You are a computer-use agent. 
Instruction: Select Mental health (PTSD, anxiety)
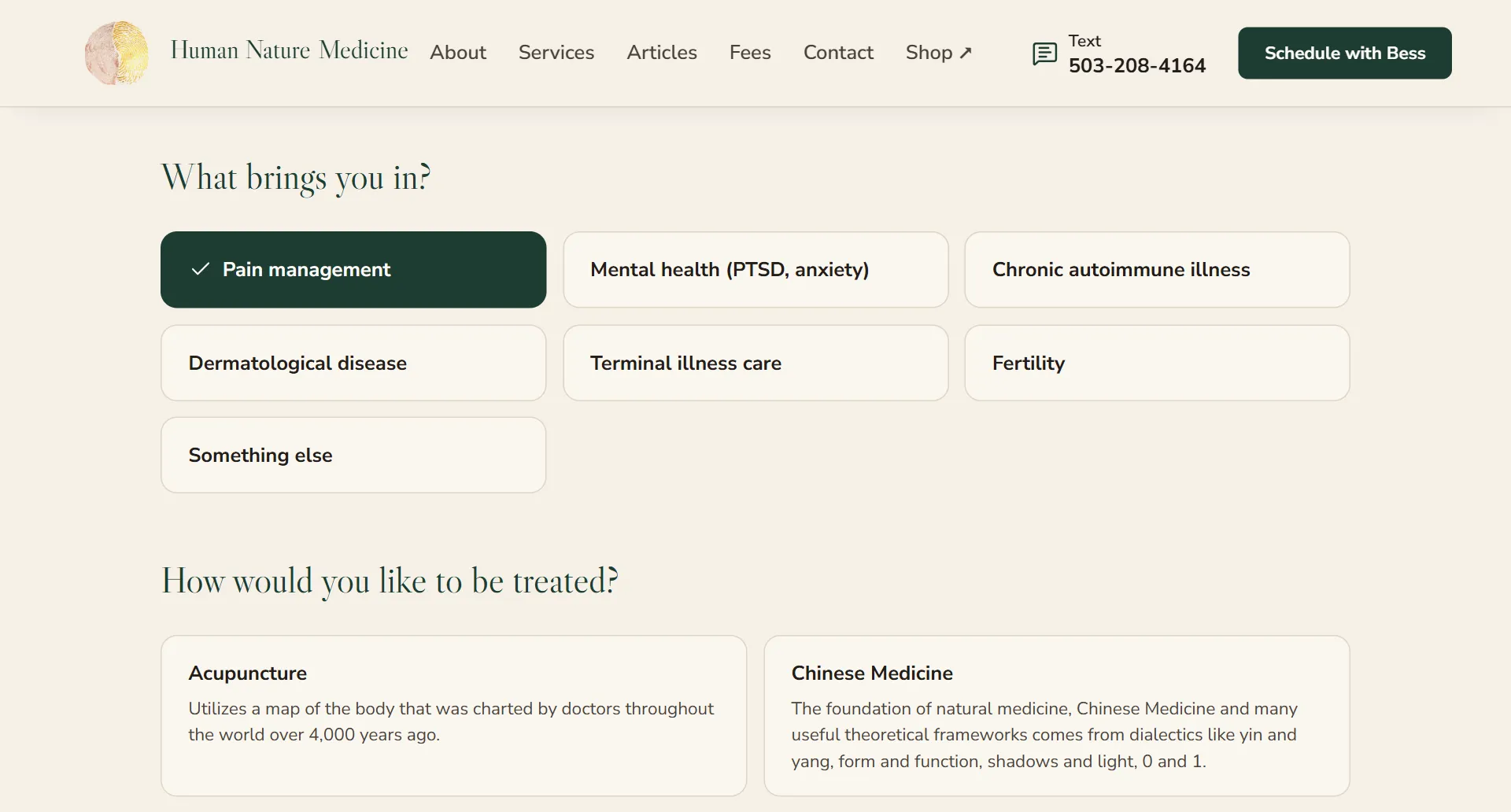pyautogui.click(x=755, y=269)
